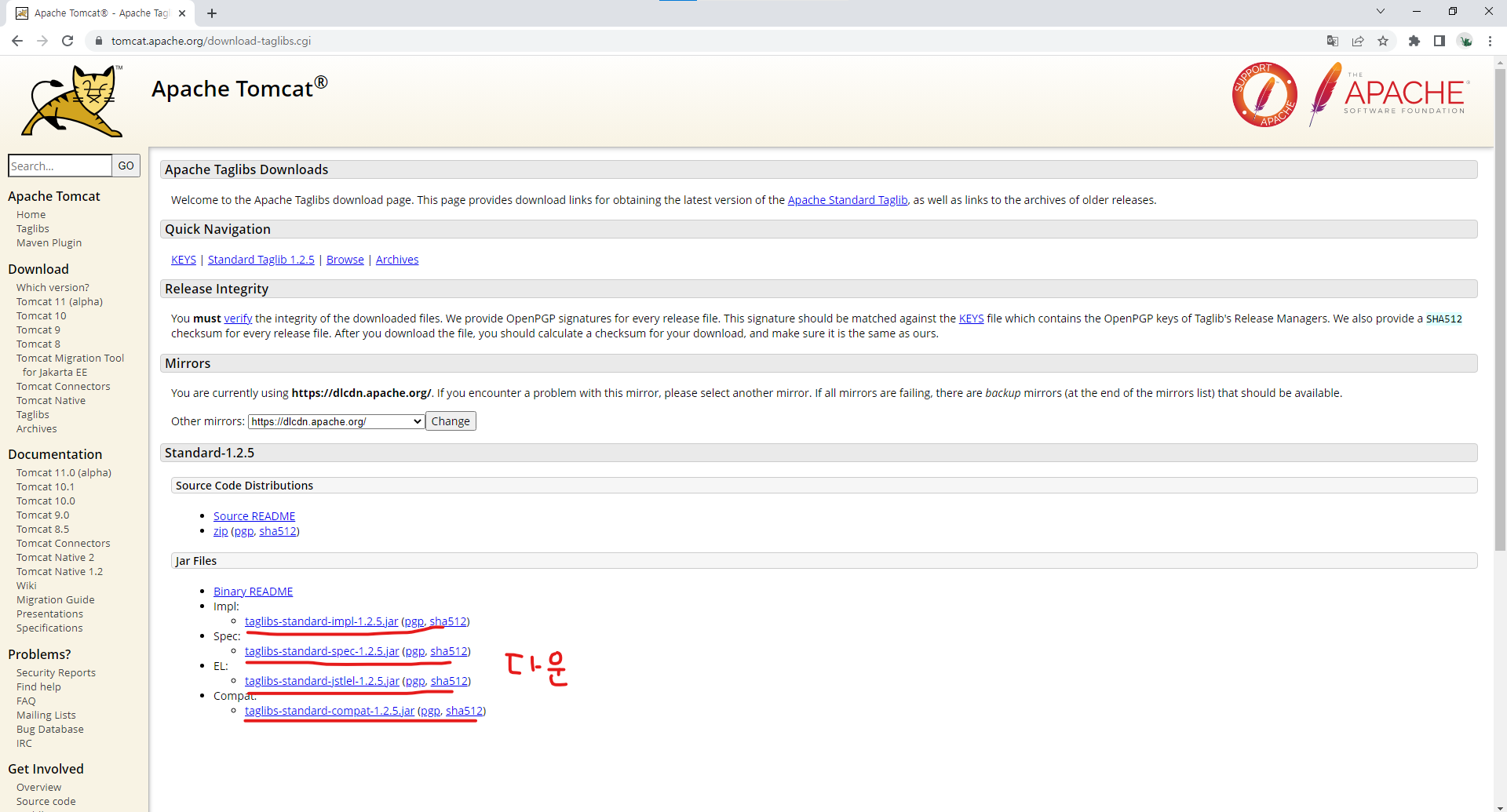This screenshot has width=1507, height=812.
Task: Open Tomcat 8.5 documentation
Action: tap(42, 529)
